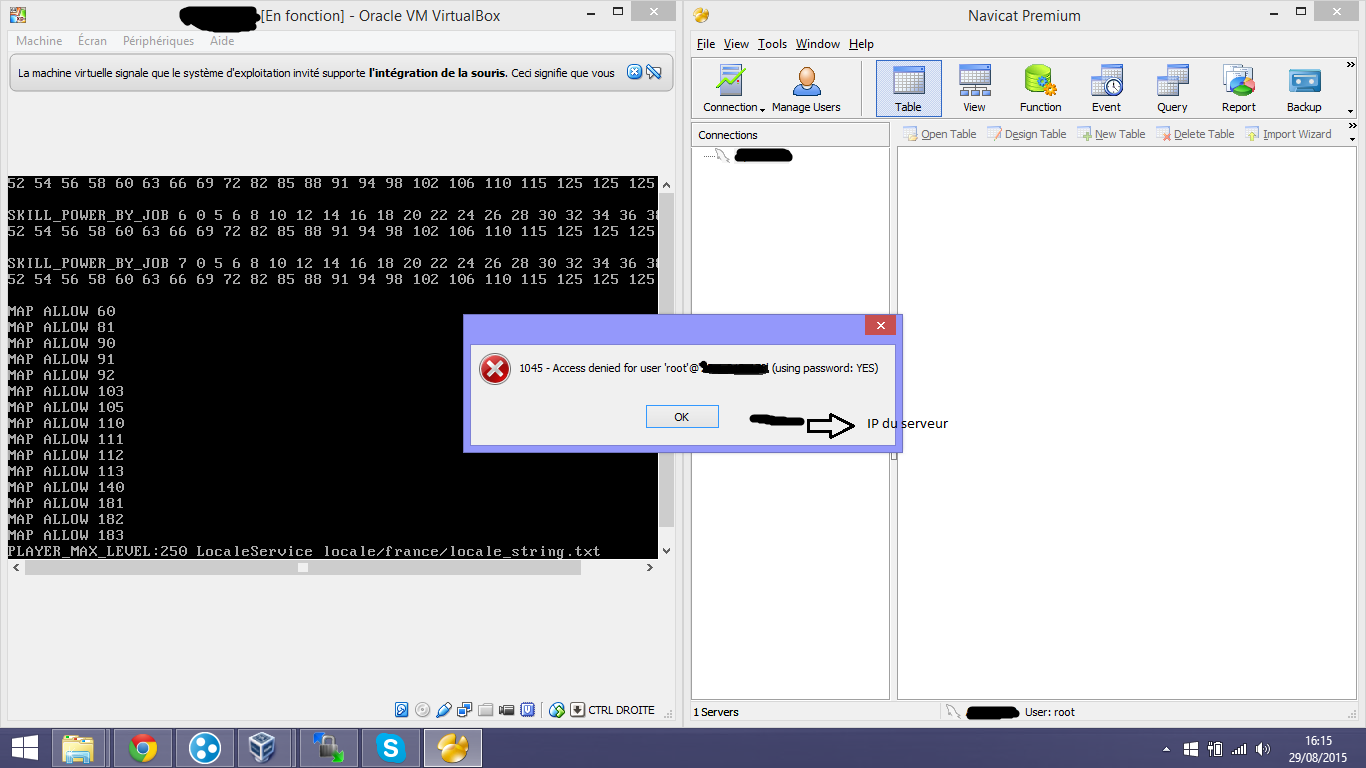
Task: Click the Open Table button
Action: click(940, 134)
